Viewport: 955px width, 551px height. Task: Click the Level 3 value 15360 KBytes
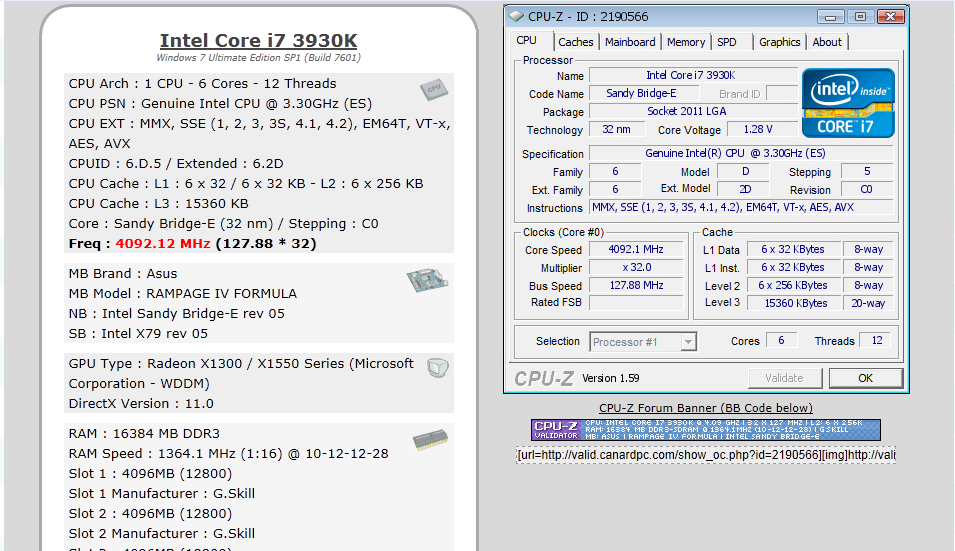[x=793, y=303]
